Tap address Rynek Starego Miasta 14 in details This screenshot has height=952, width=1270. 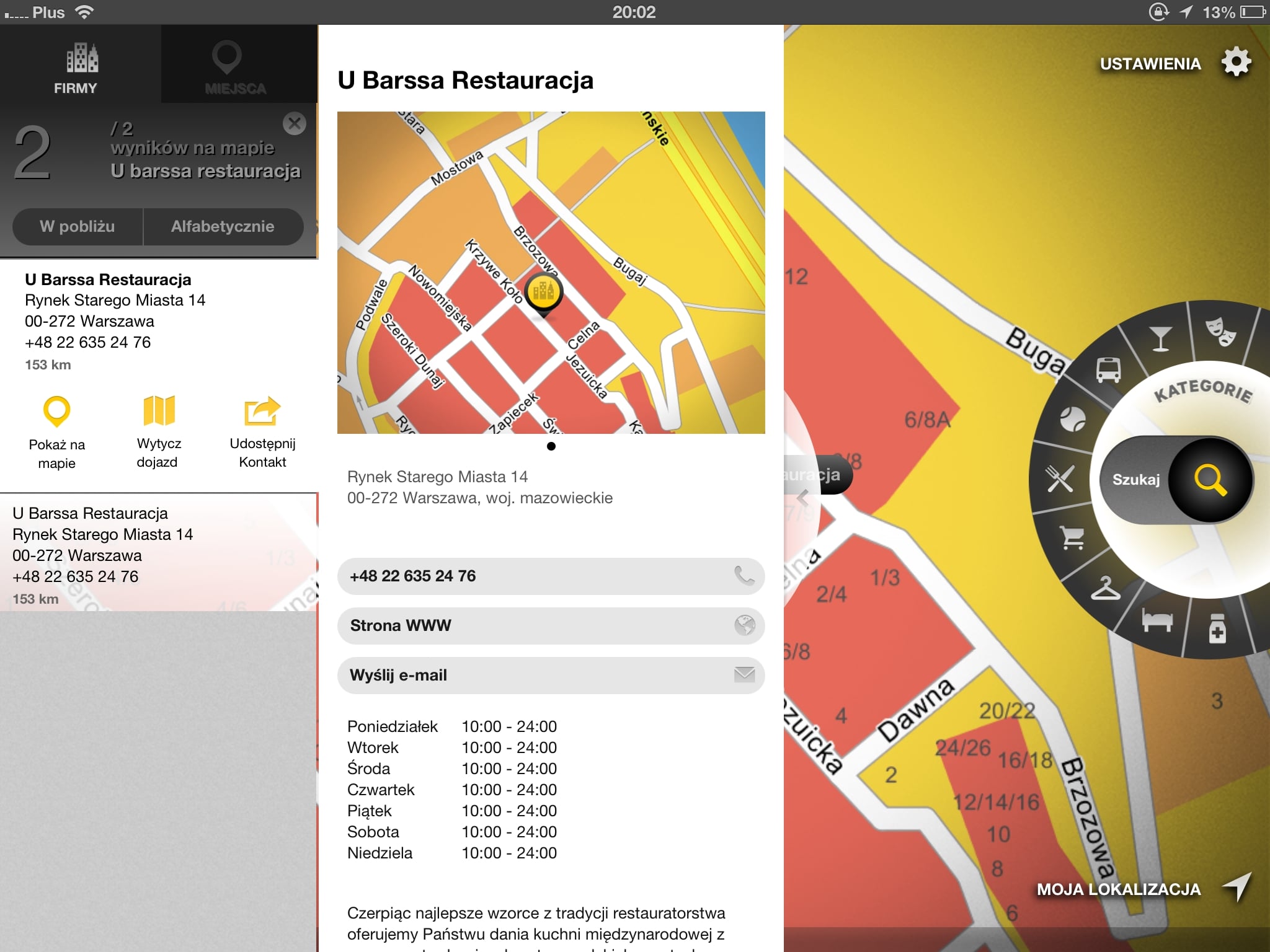(x=437, y=477)
